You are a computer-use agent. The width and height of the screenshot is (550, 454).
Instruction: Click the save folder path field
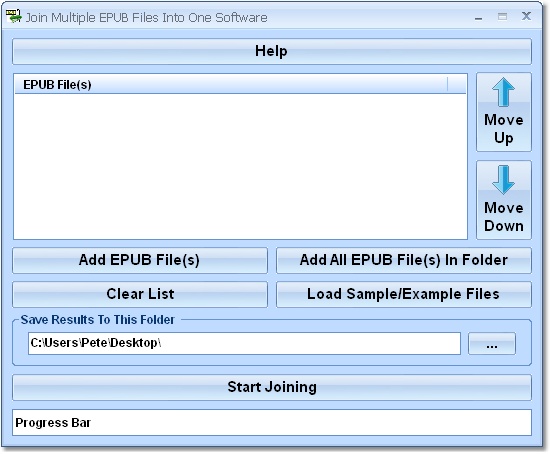tap(244, 343)
